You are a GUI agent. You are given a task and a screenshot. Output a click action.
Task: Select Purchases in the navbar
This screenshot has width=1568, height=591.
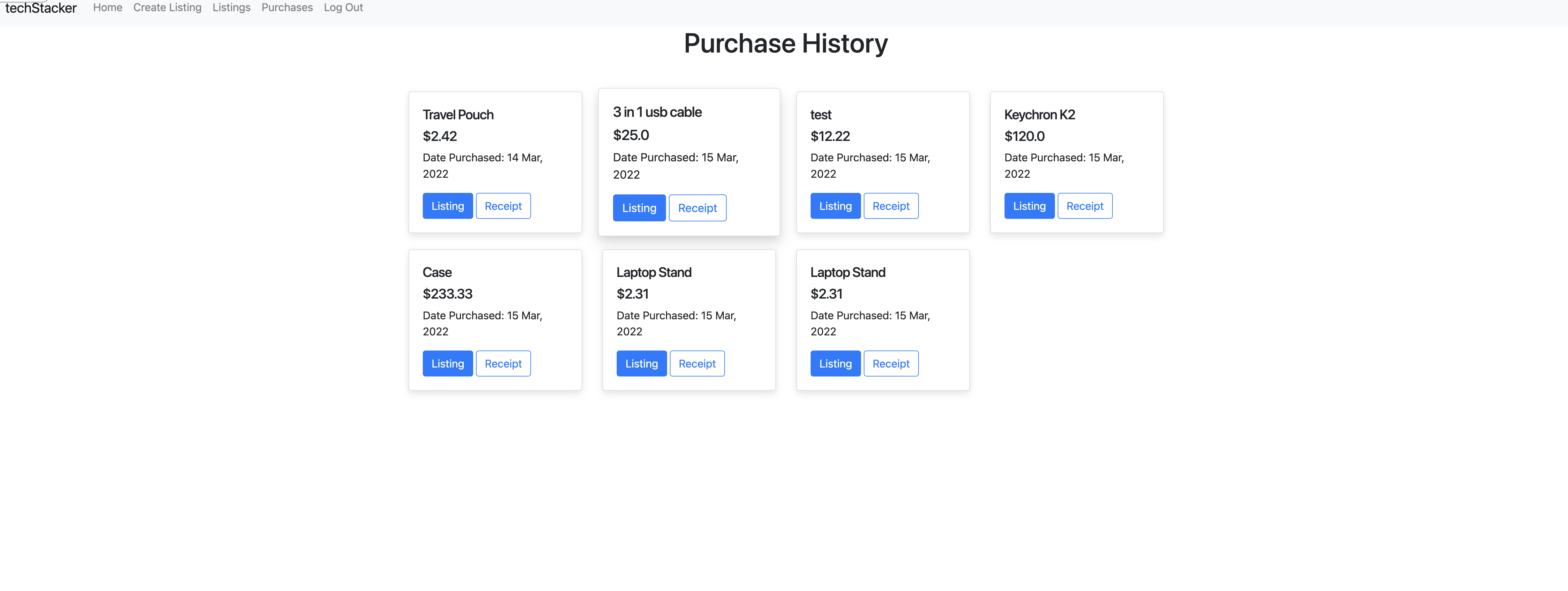(287, 7)
